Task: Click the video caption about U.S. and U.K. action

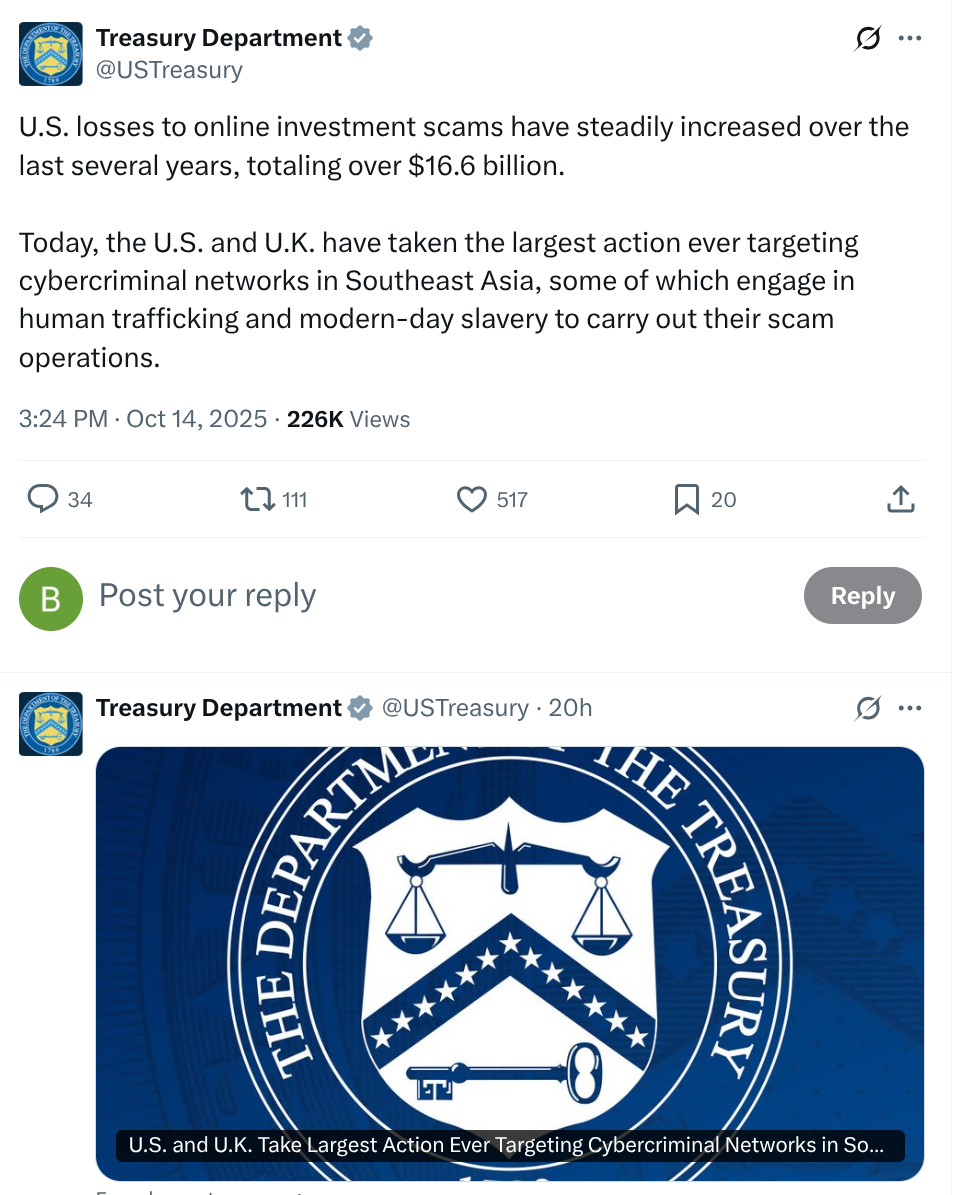Action: pos(509,1146)
